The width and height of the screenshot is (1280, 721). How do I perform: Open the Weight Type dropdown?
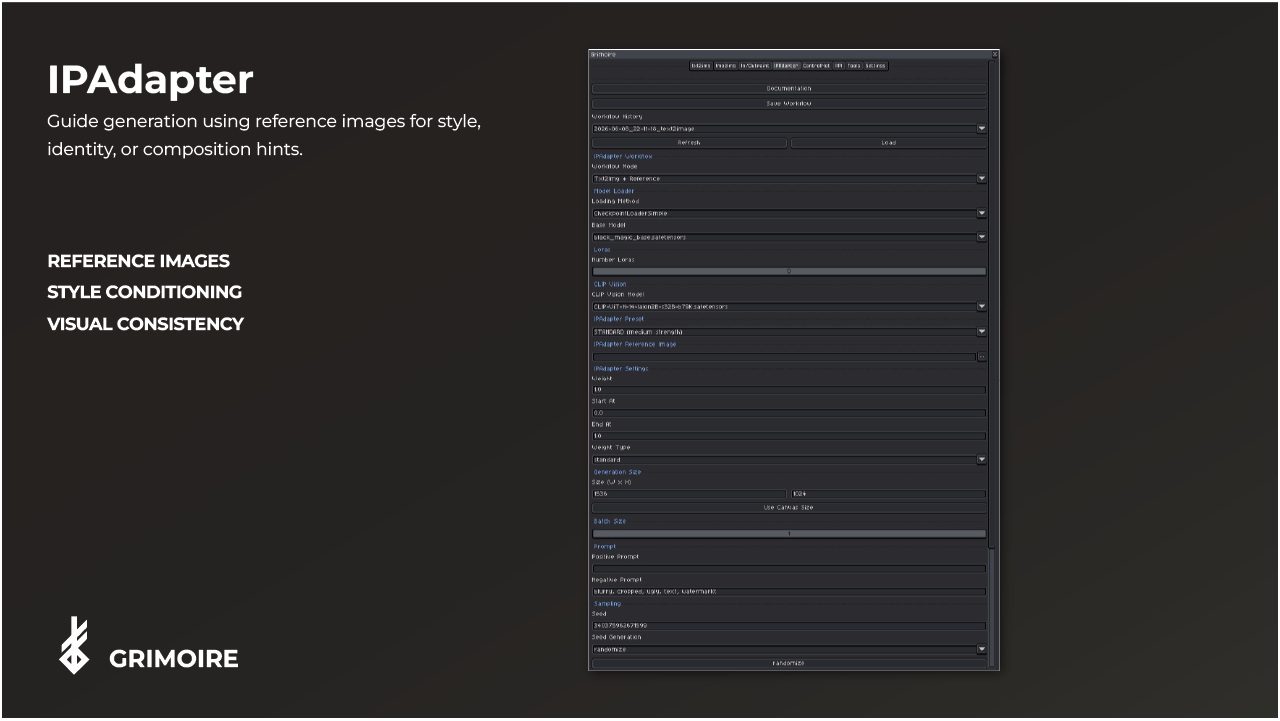click(789, 460)
